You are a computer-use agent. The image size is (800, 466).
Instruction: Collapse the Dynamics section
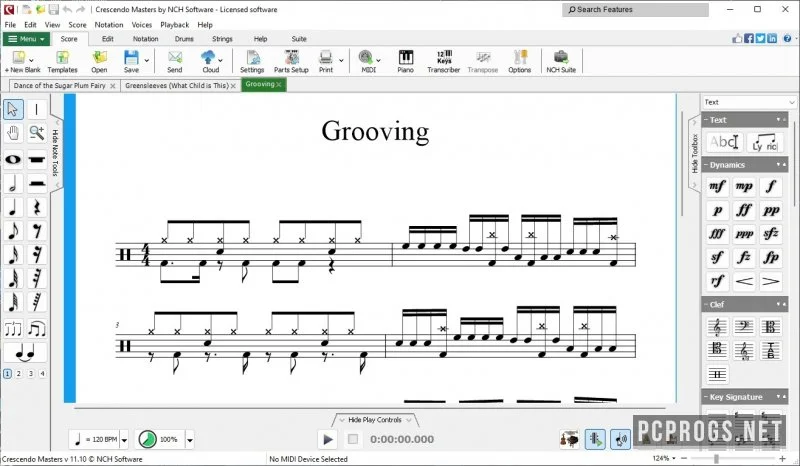click(705, 165)
